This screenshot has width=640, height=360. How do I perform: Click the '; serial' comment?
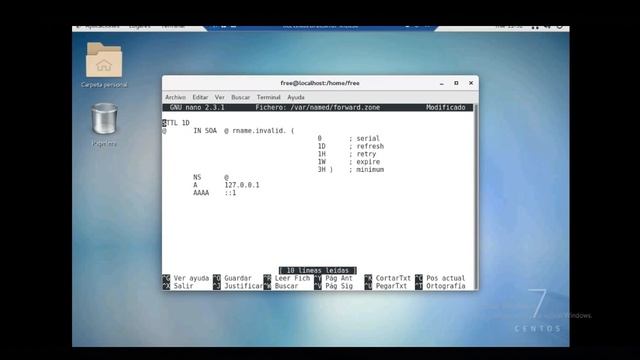click(364, 138)
